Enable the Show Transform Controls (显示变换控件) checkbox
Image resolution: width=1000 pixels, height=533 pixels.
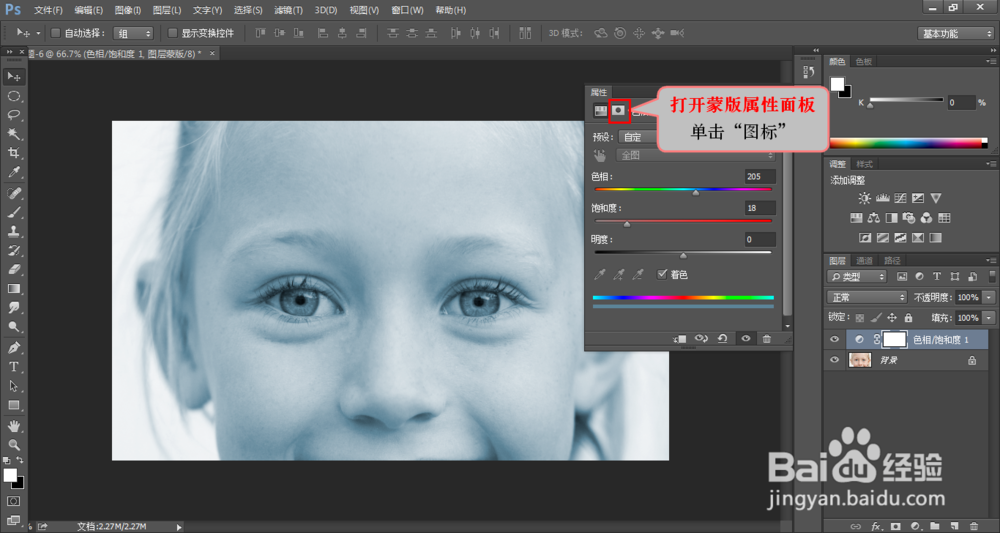click(172, 33)
